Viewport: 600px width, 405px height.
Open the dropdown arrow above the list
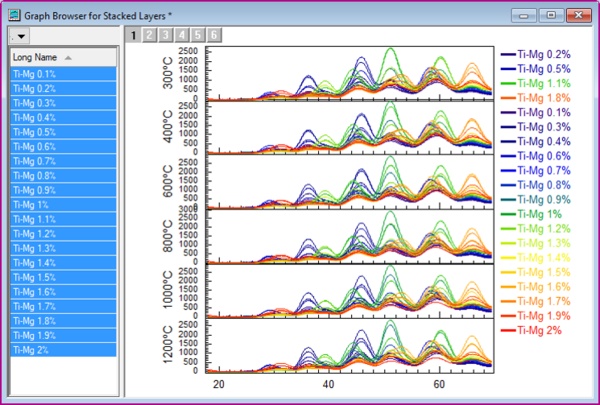19,36
